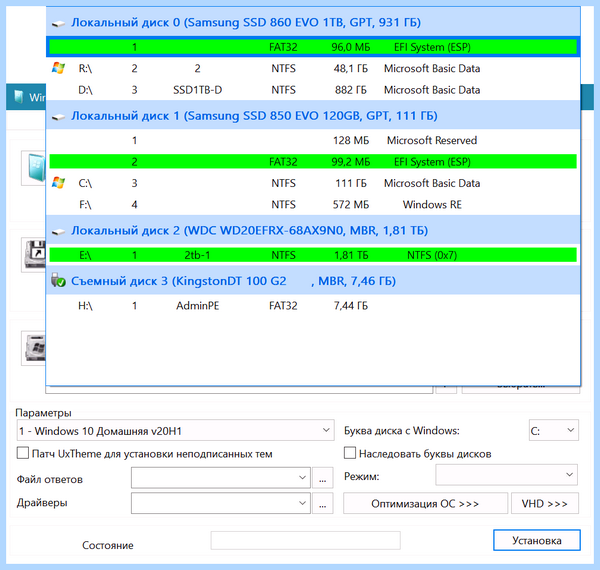
Task: Click the AdminPE volume label
Action: pos(197,306)
